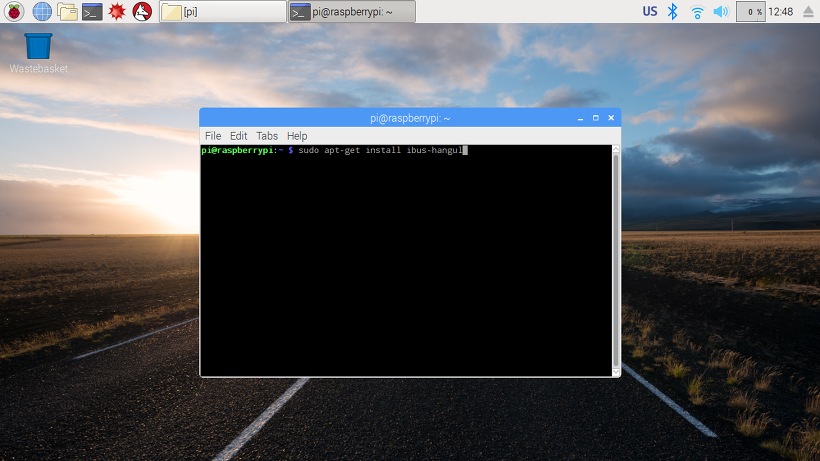Open the Raspberry Pi main menu
Image resolution: width=820 pixels, height=461 pixels.
(x=14, y=11)
